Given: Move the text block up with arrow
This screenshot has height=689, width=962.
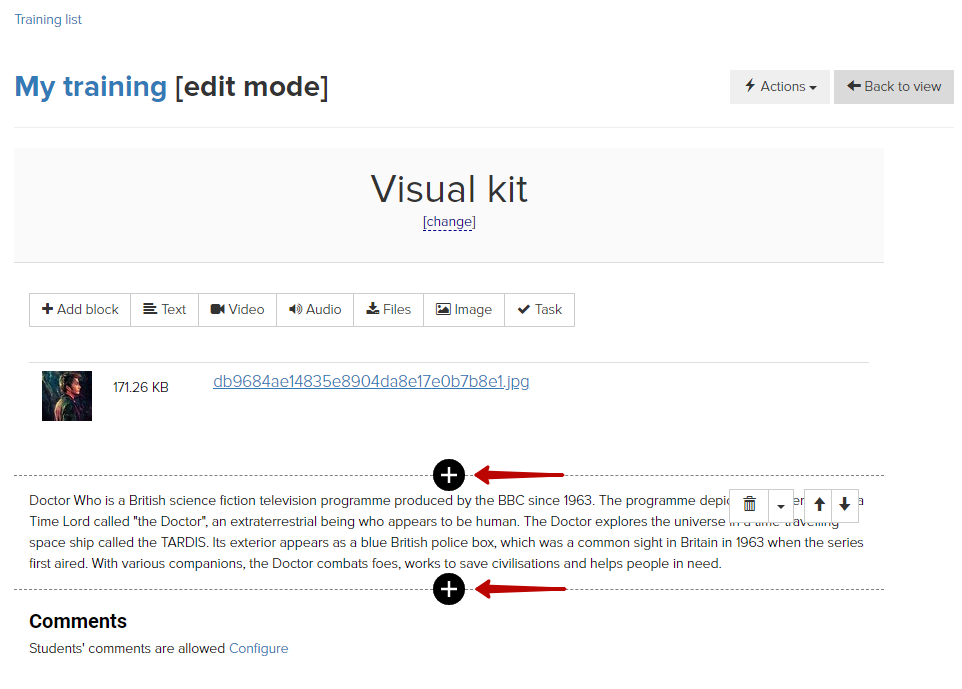Looking at the screenshot, I should (x=819, y=505).
